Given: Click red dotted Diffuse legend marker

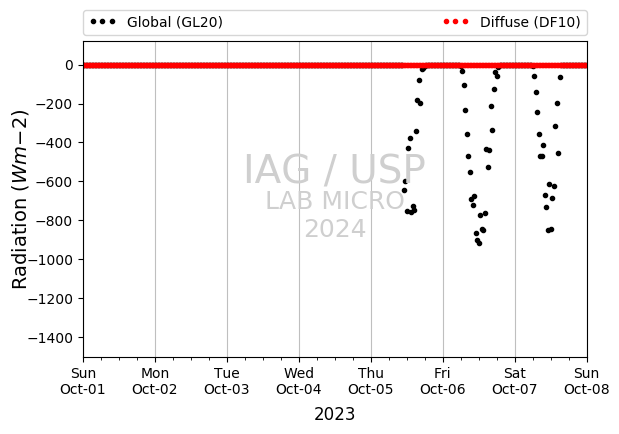Looking at the screenshot, I should click(456, 22).
